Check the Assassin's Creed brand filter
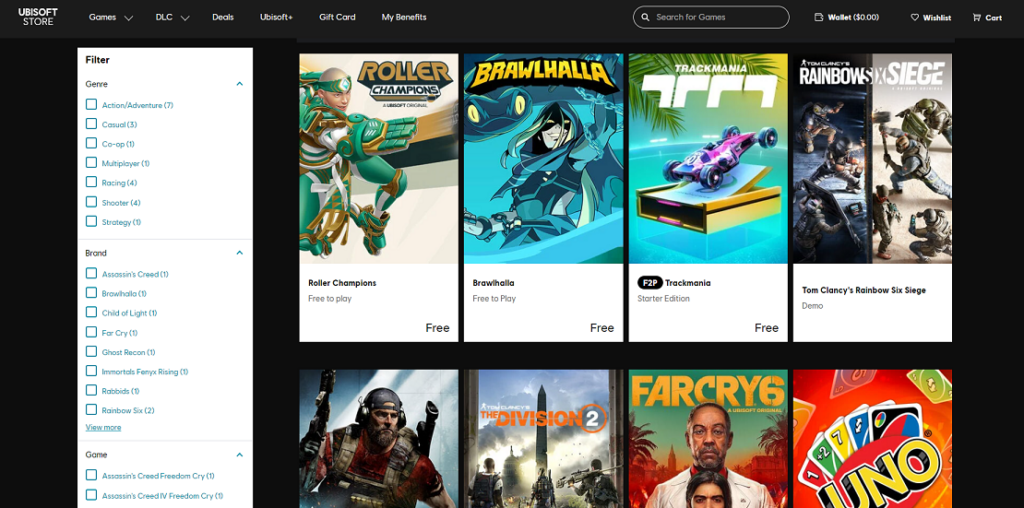Viewport: 1024px width, 508px height. tap(91, 274)
